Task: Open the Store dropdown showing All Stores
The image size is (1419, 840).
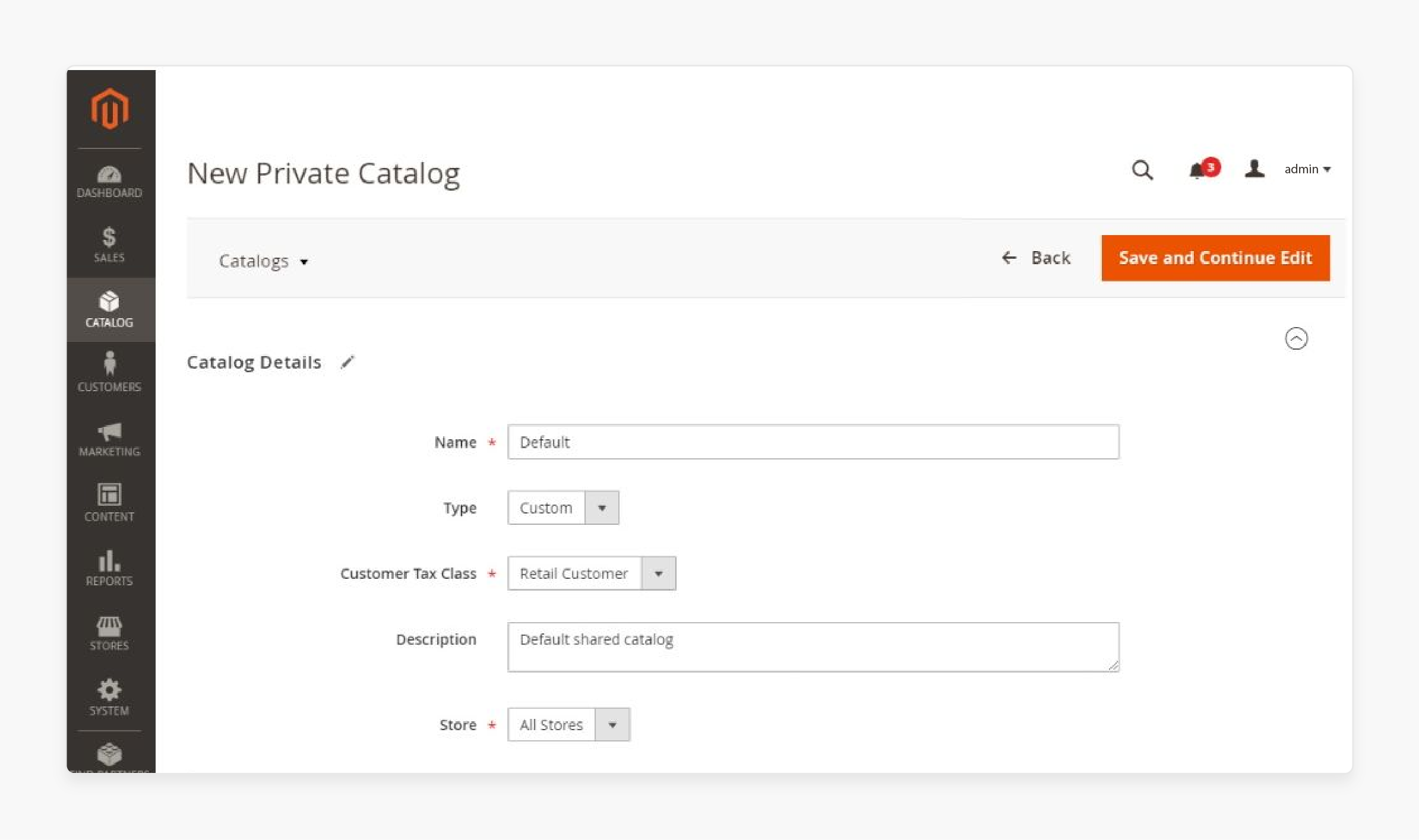Action: pos(568,724)
